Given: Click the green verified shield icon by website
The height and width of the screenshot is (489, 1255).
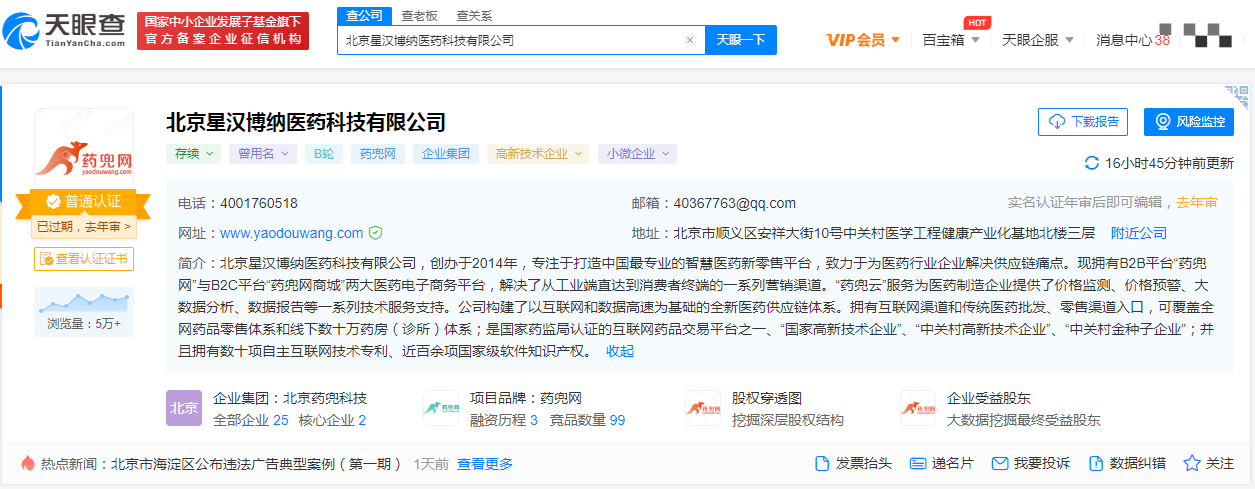Looking at the screenshot, I should [376, 233].
